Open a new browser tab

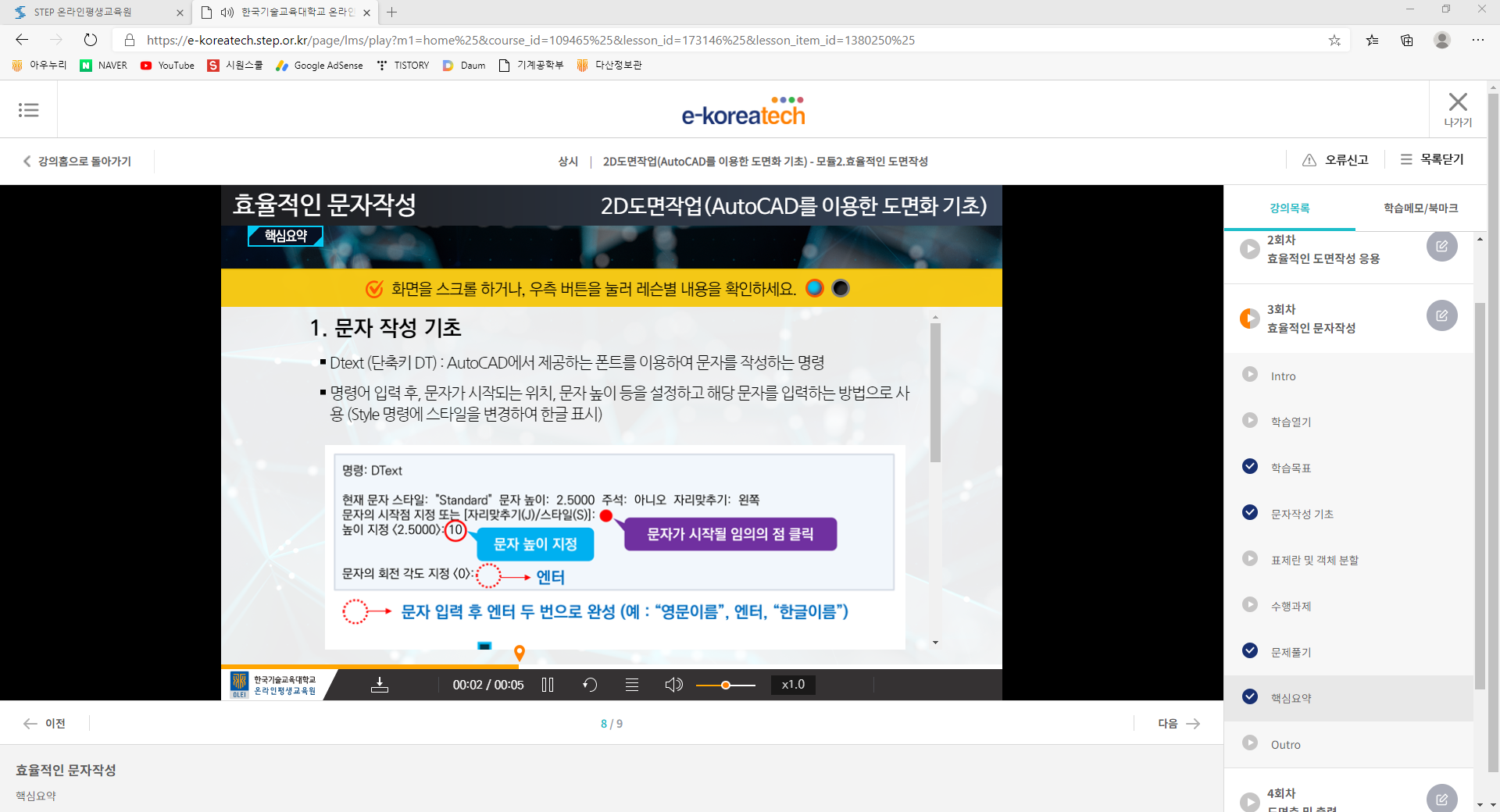click(x=392, y=12)
